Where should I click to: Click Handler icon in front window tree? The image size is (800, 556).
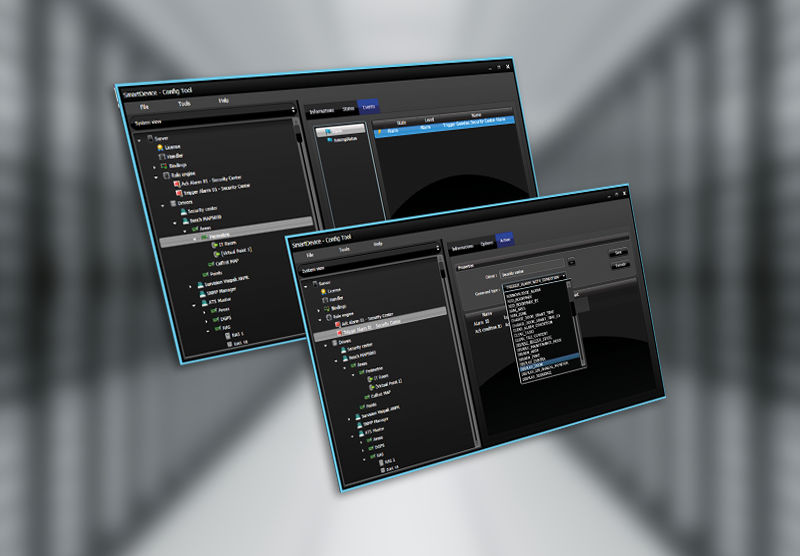(x=325, y=299)
